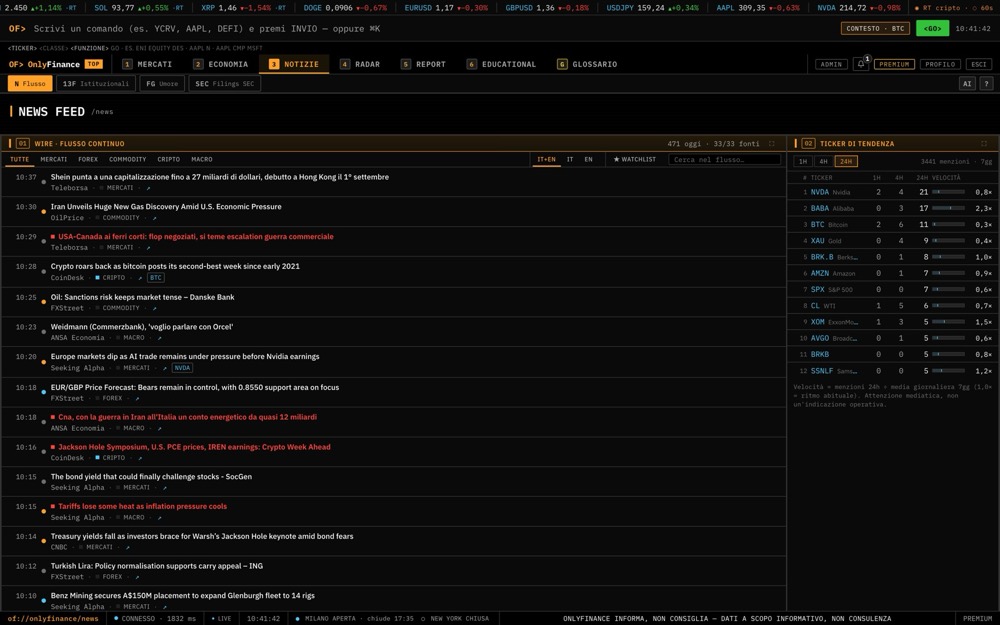This screenshot has width=1000, height=625.
Task: Focus the 'Cerca nel flusso' search field
Action: point(724,159)
